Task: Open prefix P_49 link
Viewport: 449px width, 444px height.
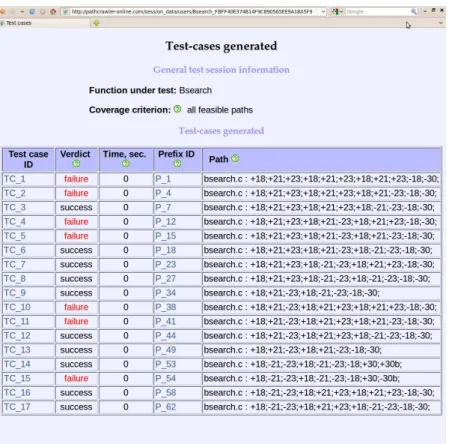Action: 165,350
